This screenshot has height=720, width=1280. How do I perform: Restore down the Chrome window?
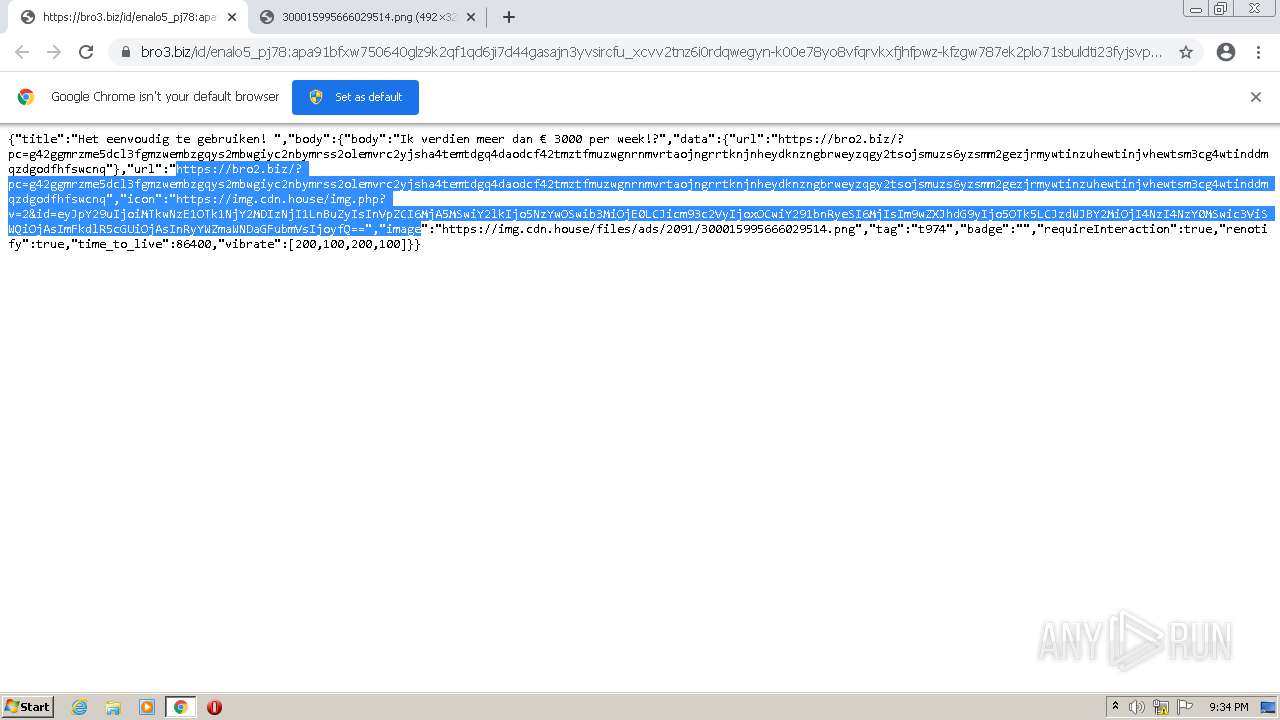(1221, 8)
